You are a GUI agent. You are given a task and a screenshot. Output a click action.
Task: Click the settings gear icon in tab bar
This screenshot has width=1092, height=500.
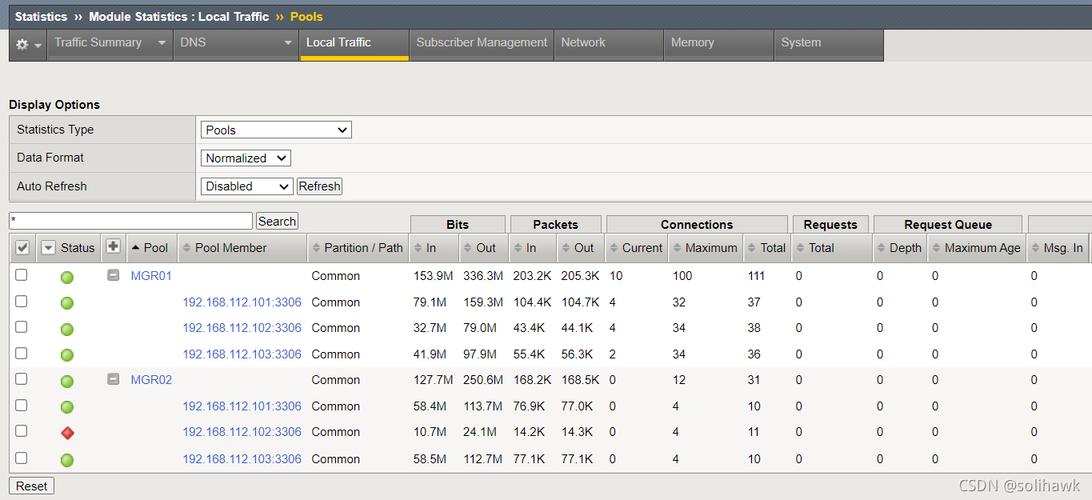[22, 45]
